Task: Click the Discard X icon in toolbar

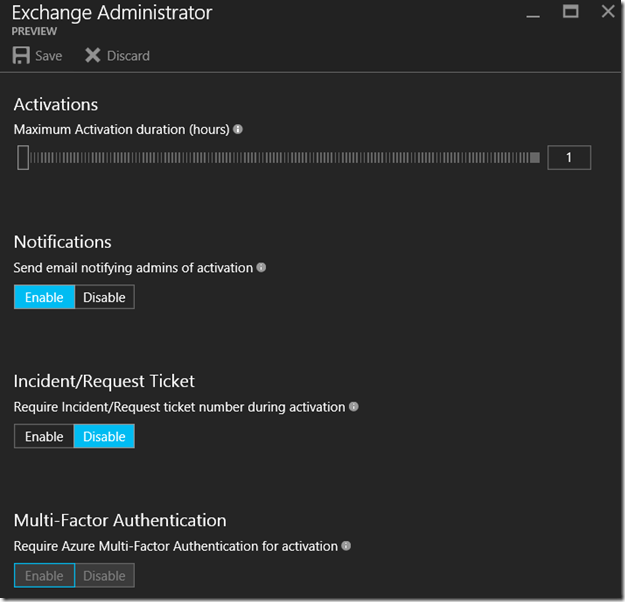Action: click(x=93, y=55)
